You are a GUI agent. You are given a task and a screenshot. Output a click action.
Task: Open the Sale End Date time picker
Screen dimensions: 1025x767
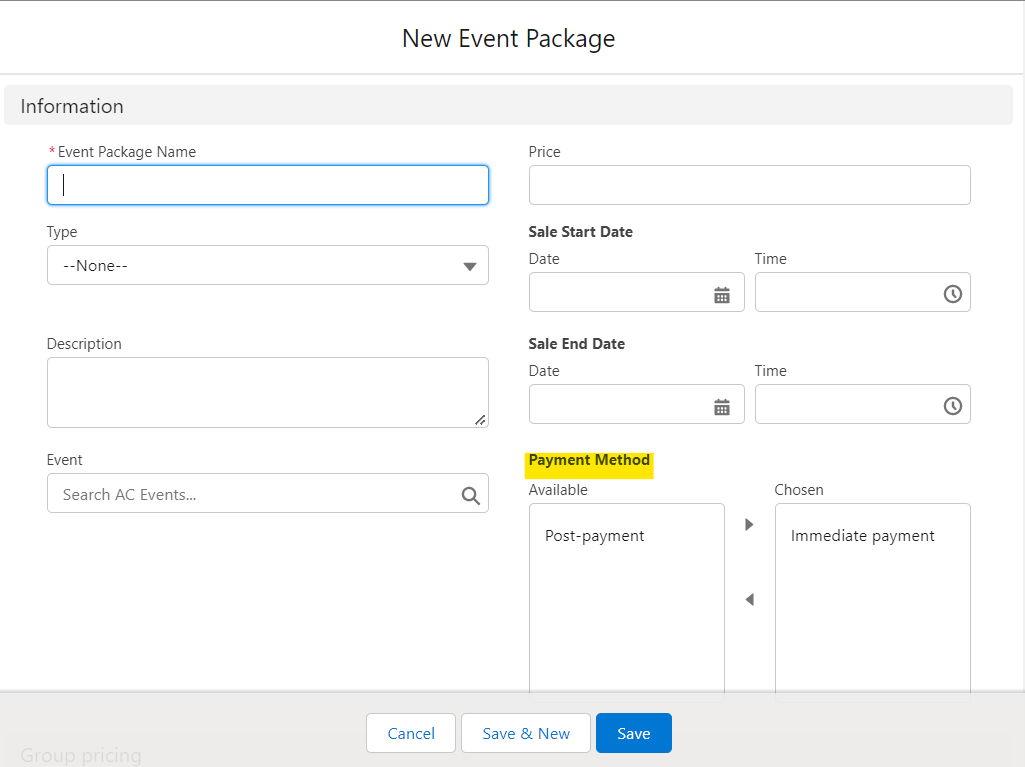pos(953,406)
